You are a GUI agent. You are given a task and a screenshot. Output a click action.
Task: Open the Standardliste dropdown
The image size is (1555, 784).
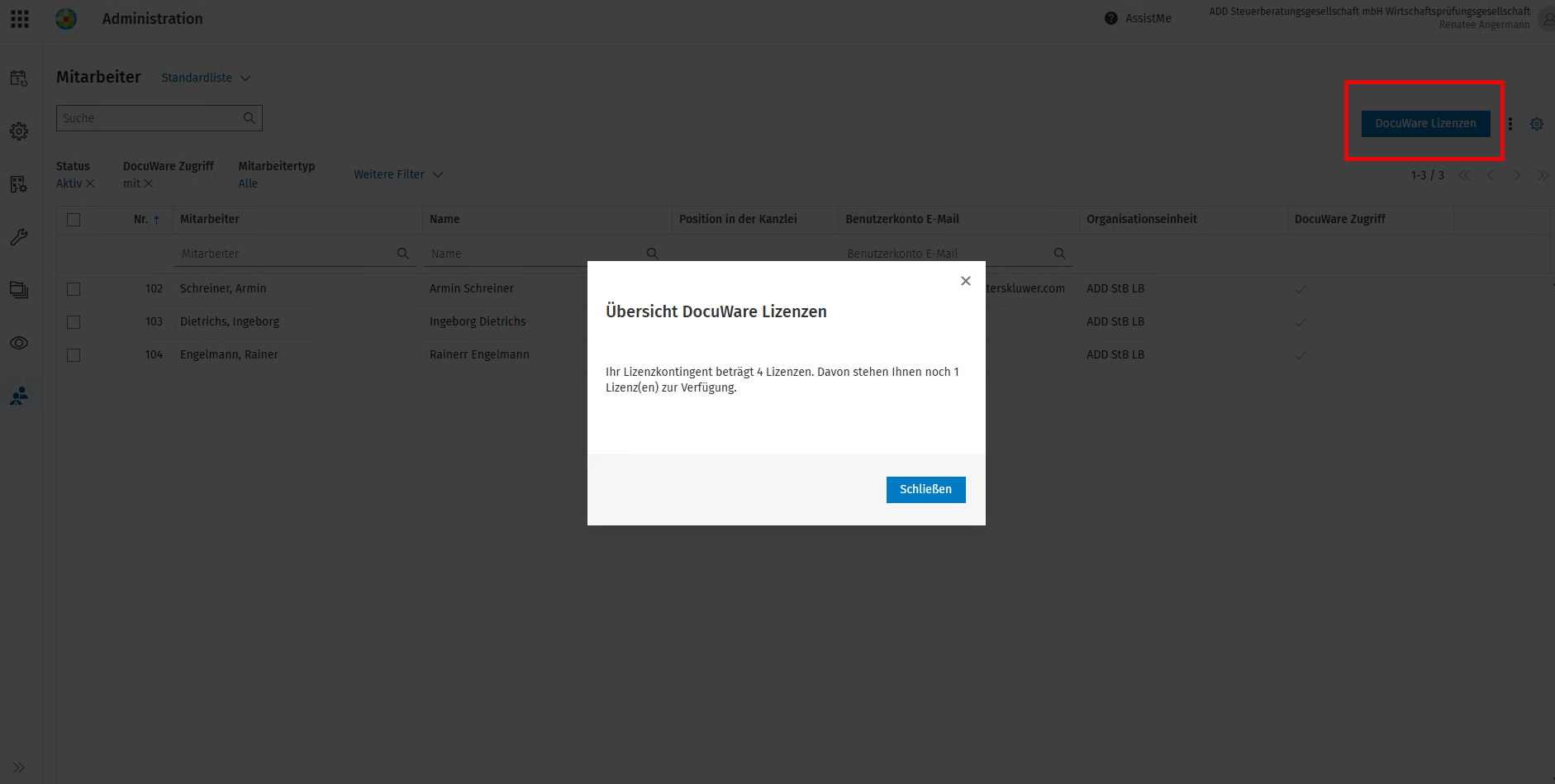206,78
